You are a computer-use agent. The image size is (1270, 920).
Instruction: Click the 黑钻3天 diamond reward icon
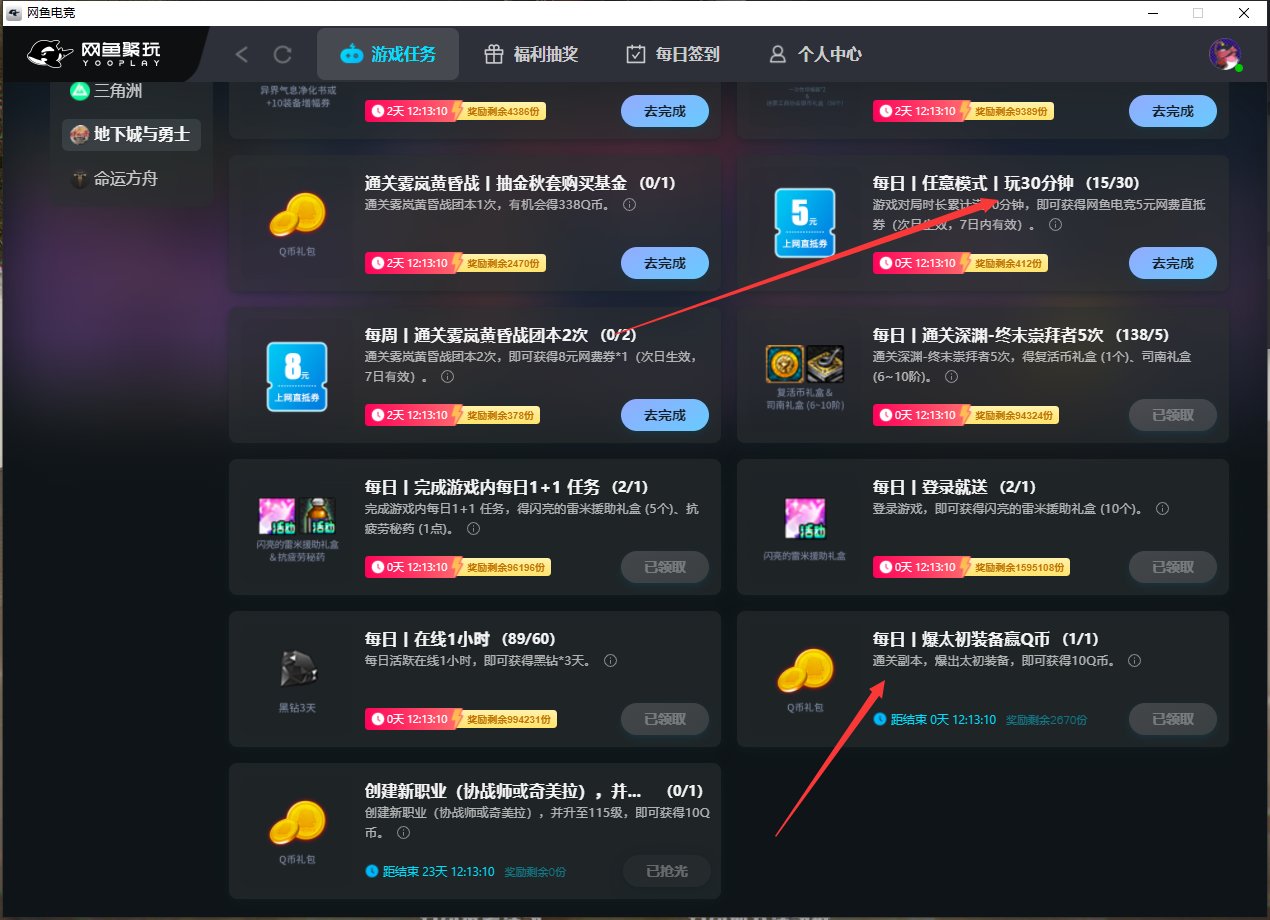pyautogui.click(x=297, y=668)
